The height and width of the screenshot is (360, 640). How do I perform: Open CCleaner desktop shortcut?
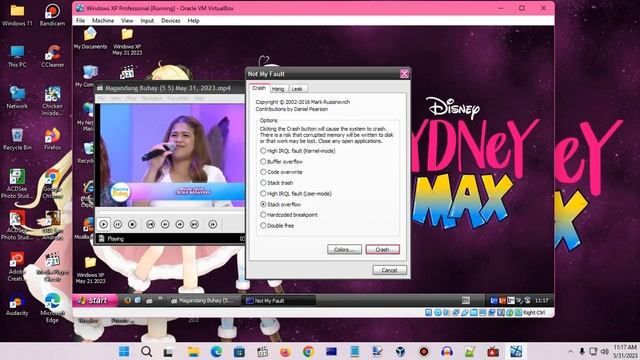[52, 56]
